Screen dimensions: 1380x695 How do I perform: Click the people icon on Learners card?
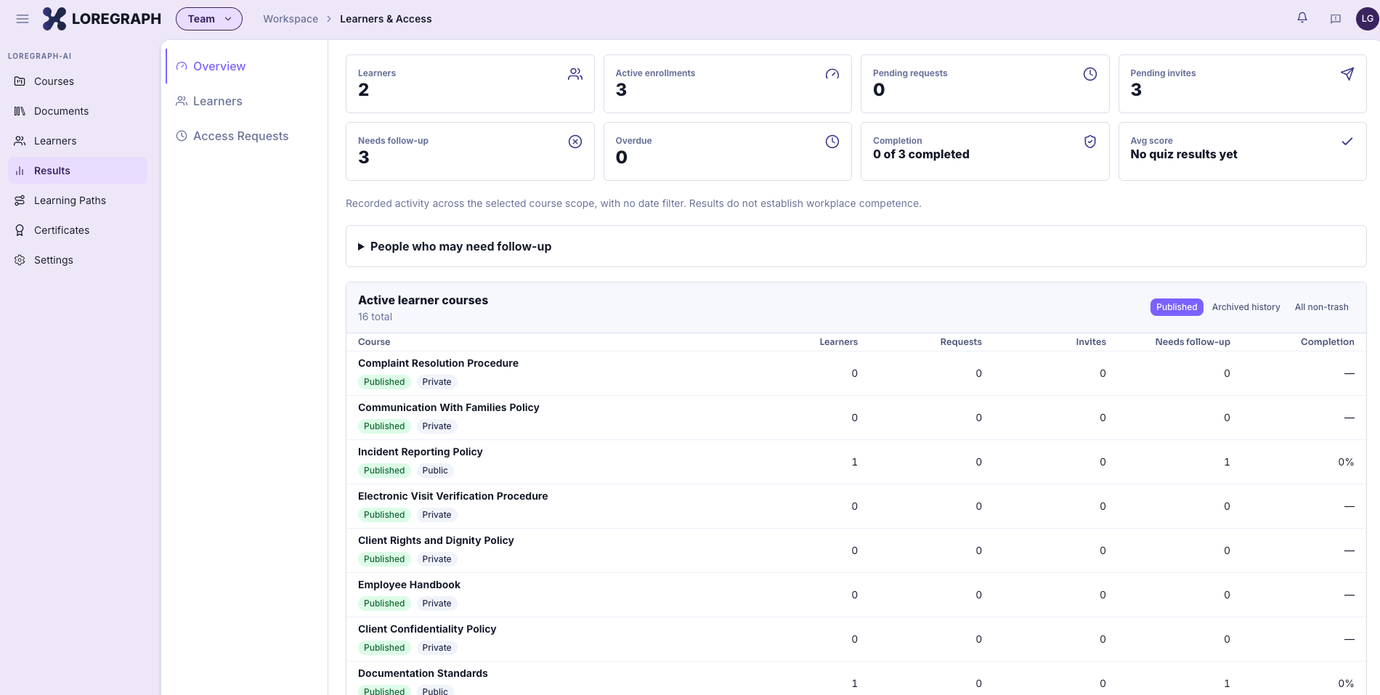[575, 74]
